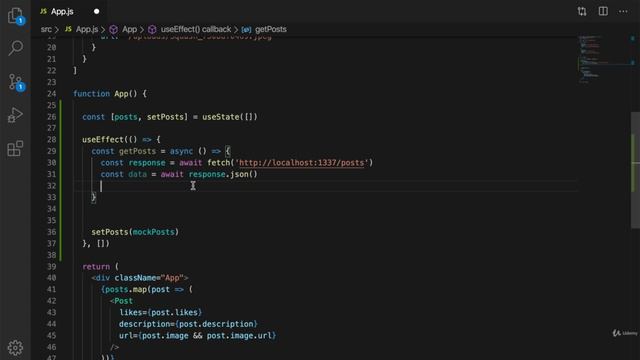Open Run and Debug view
Screen dimensions: 640x360
(16, 115)
